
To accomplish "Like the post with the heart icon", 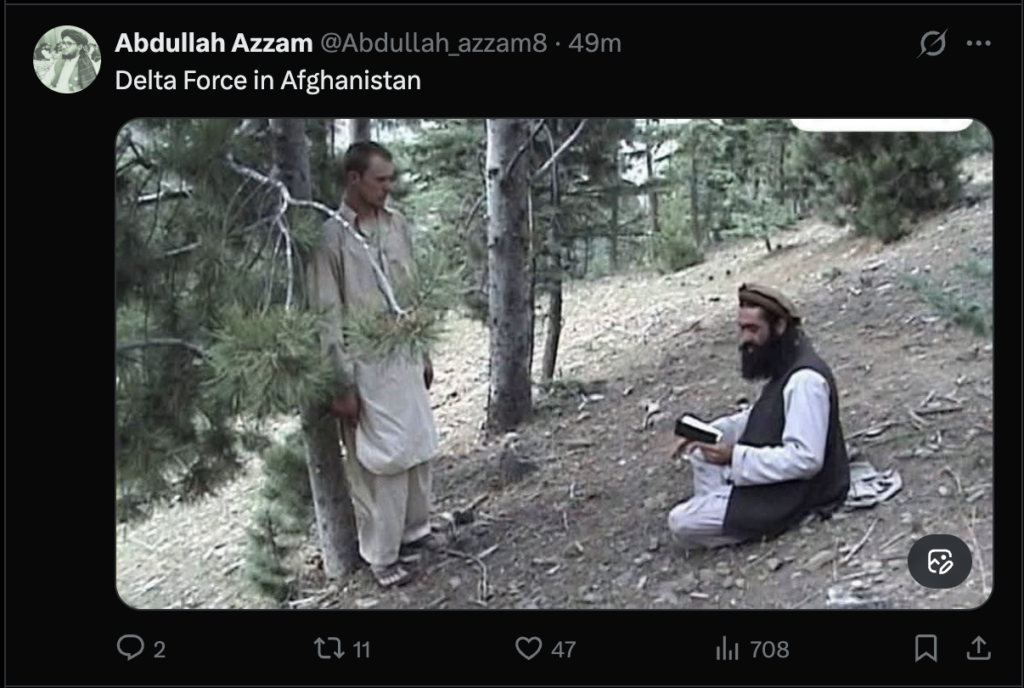I will [x=528, y=648].
